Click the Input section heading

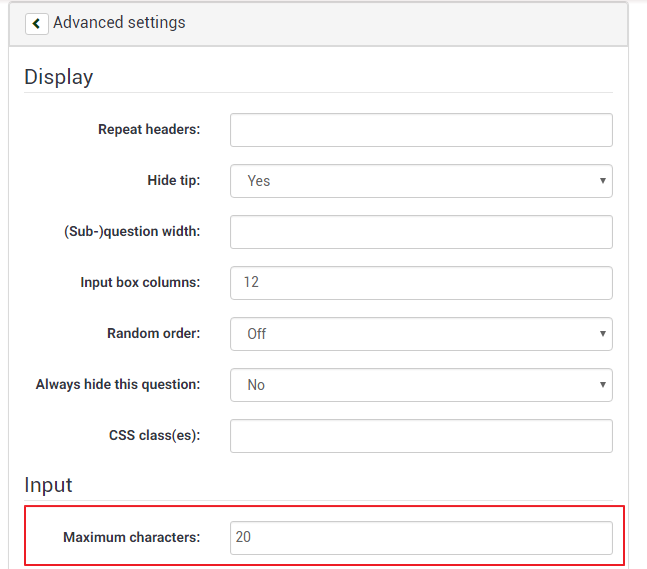[48, 485]
